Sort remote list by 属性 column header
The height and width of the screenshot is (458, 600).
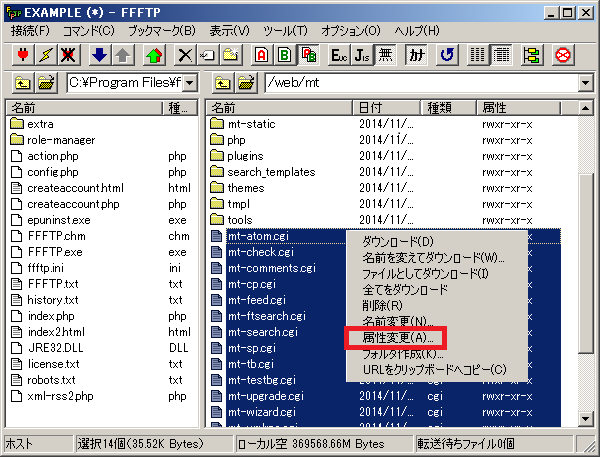pyautogui.click(x=519, y=108)
